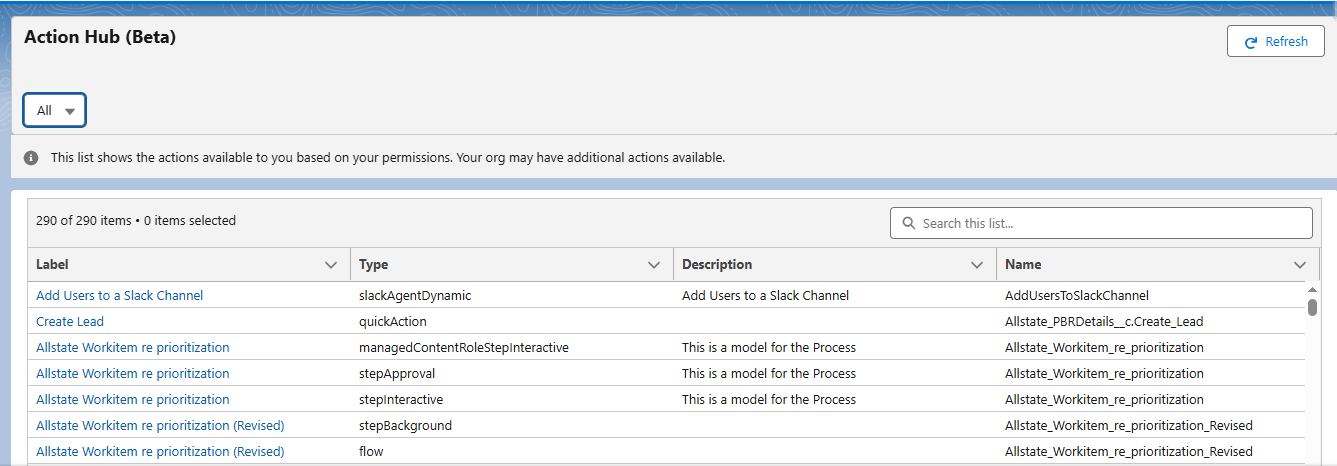Image resolution: width=1337 pixels, height=466 pixels.
Task: Open the Label column menu chevron
Action: (x=331, y=265)
